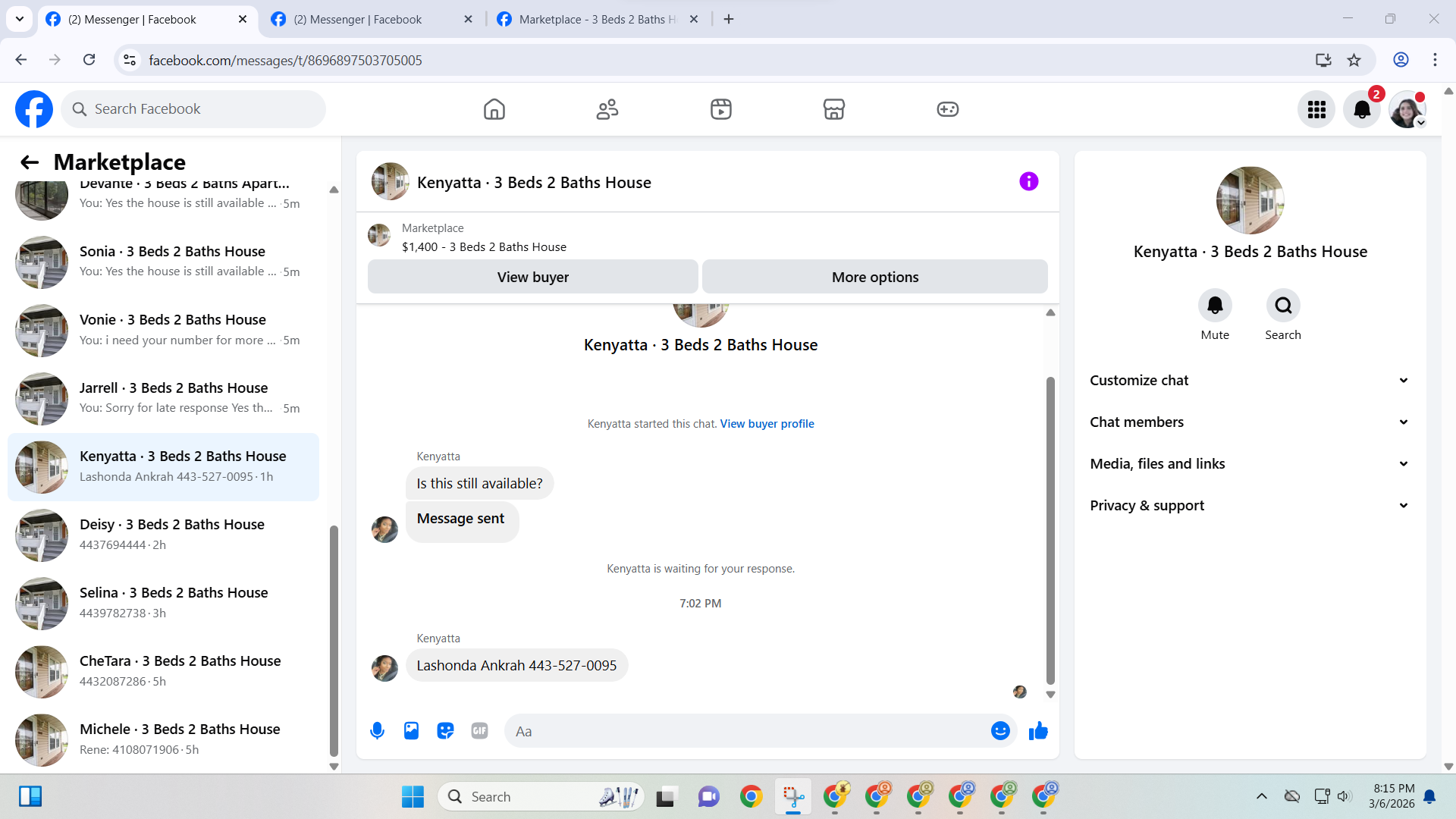Open the GIF picker in composer
Image resolution: width=1456 pixels, height=819 pixels.
click(x=479, y=731)
